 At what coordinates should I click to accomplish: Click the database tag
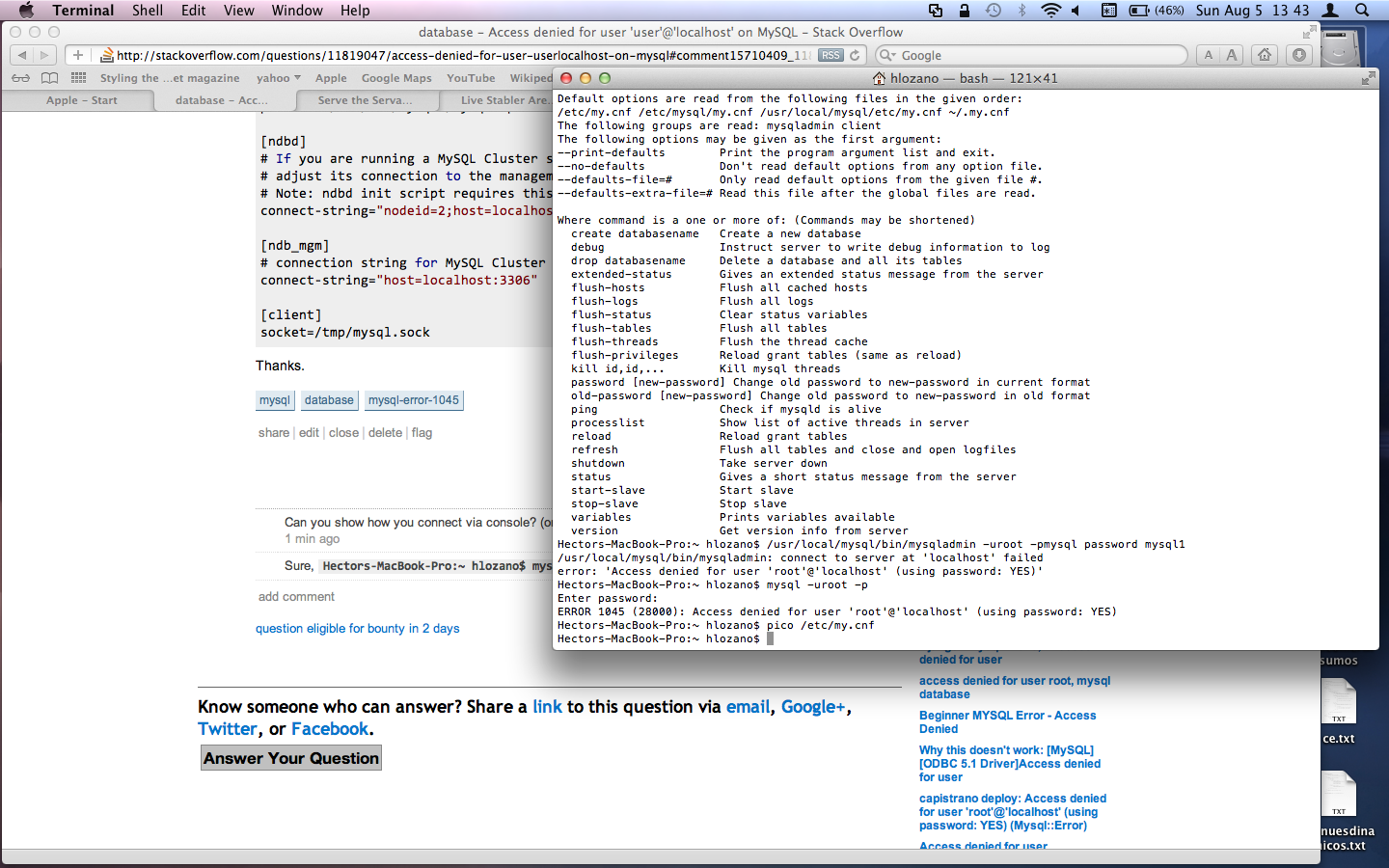(329, 400)
